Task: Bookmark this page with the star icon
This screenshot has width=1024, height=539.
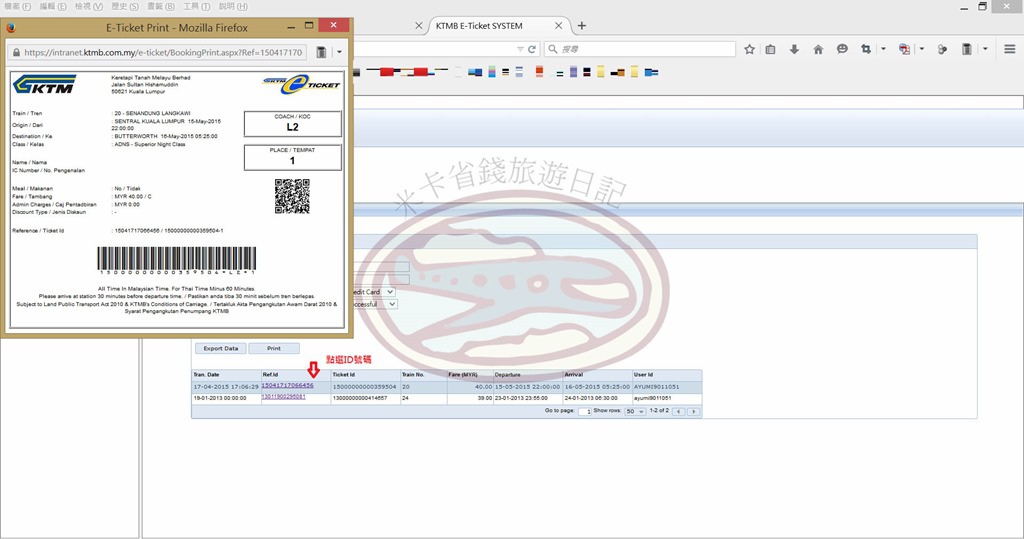Action: click(750, 49)
